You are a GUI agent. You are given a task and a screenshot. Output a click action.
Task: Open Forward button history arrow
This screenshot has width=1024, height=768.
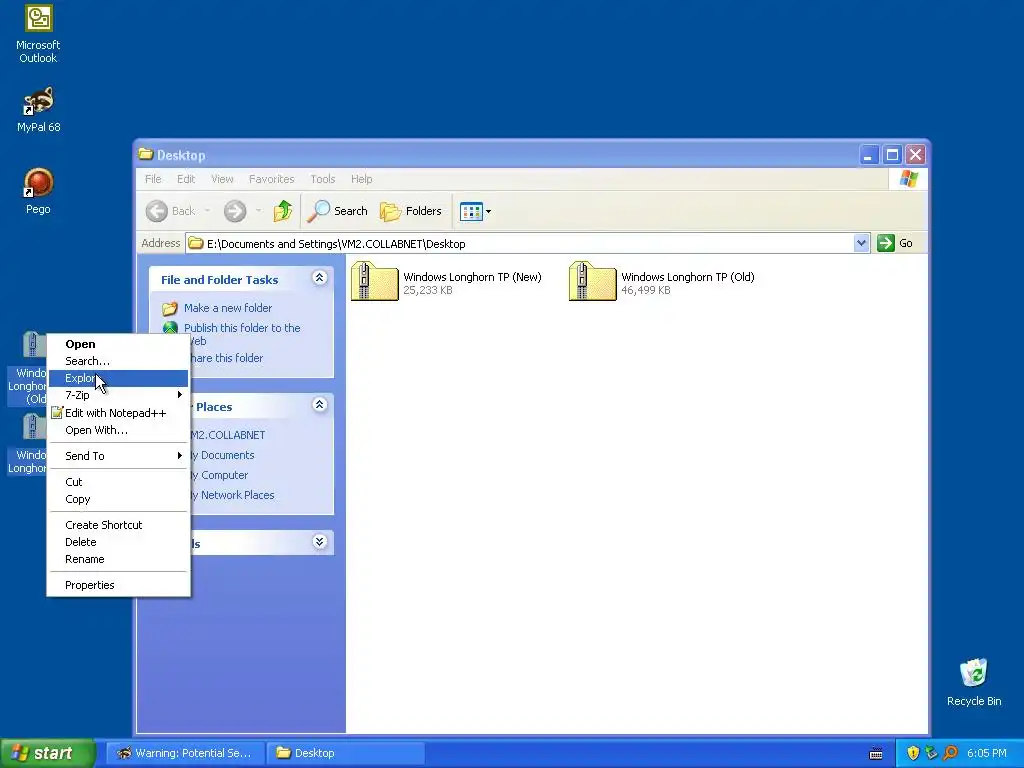(x=259, y=211)
